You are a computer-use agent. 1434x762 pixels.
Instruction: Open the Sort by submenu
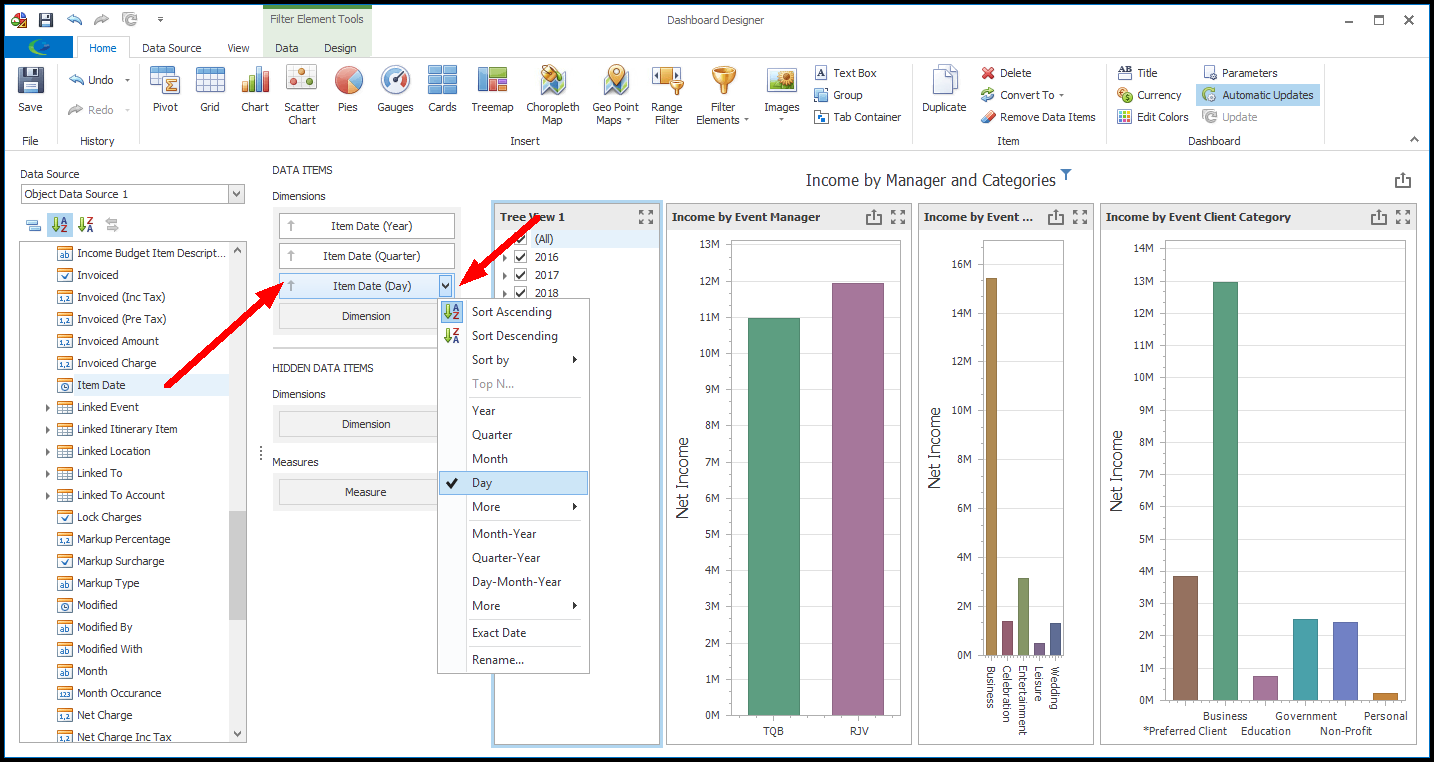click(514, 360)
